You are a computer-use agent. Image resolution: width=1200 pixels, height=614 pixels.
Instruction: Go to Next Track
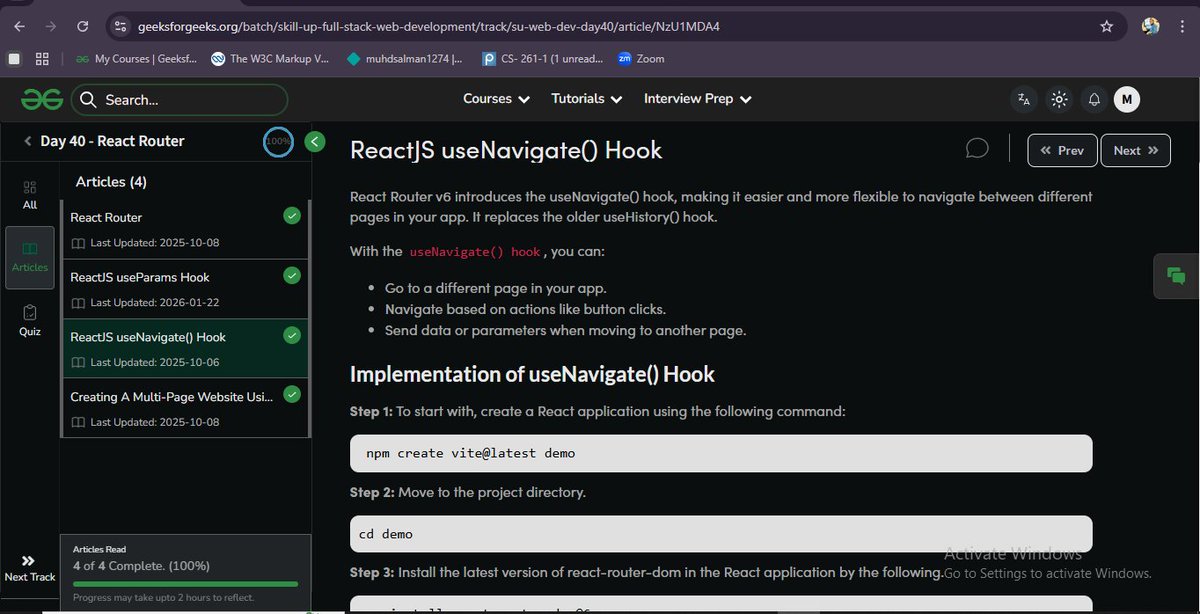point(29,568)
